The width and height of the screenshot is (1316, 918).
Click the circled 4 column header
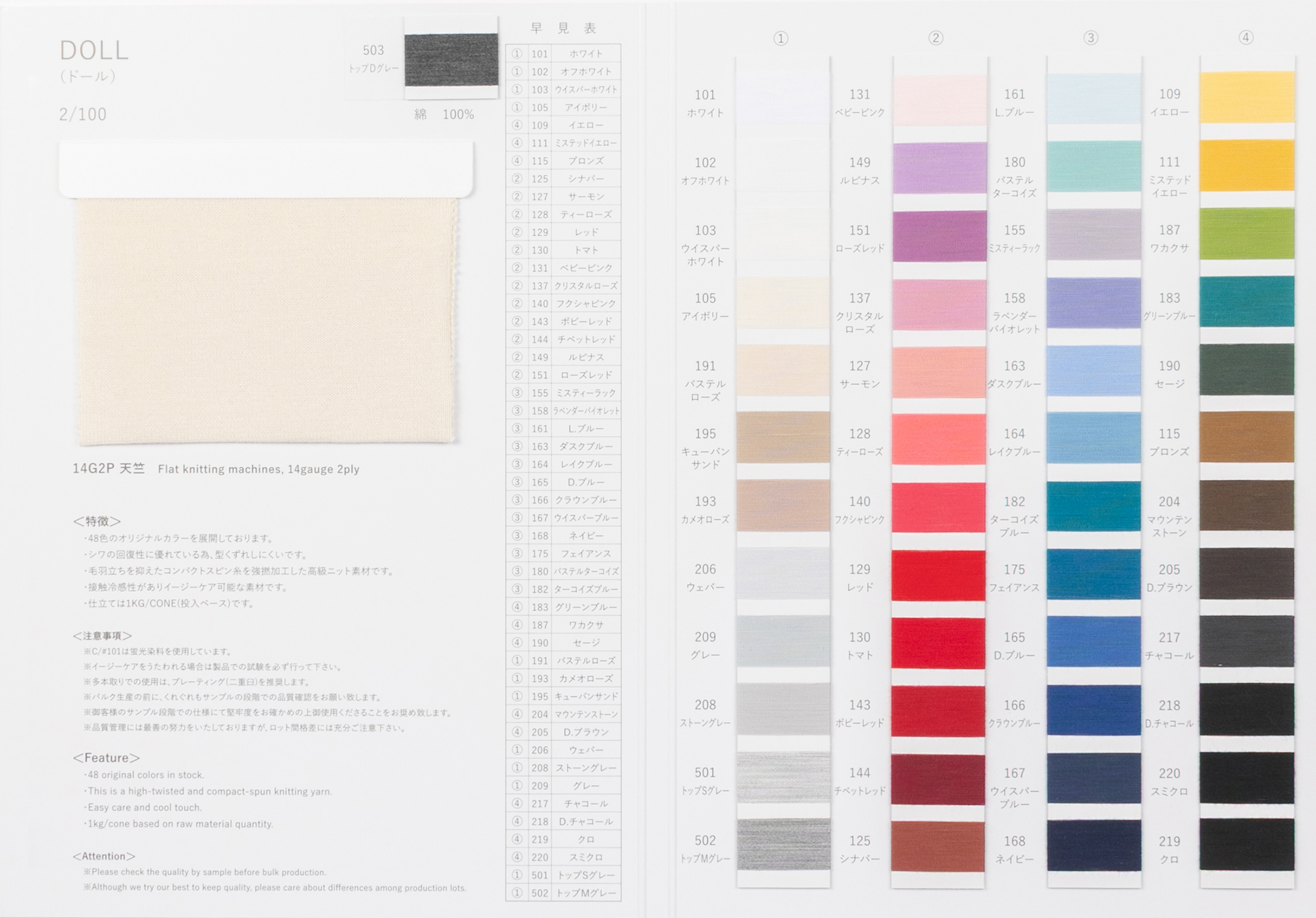[x=1245, y=37]
